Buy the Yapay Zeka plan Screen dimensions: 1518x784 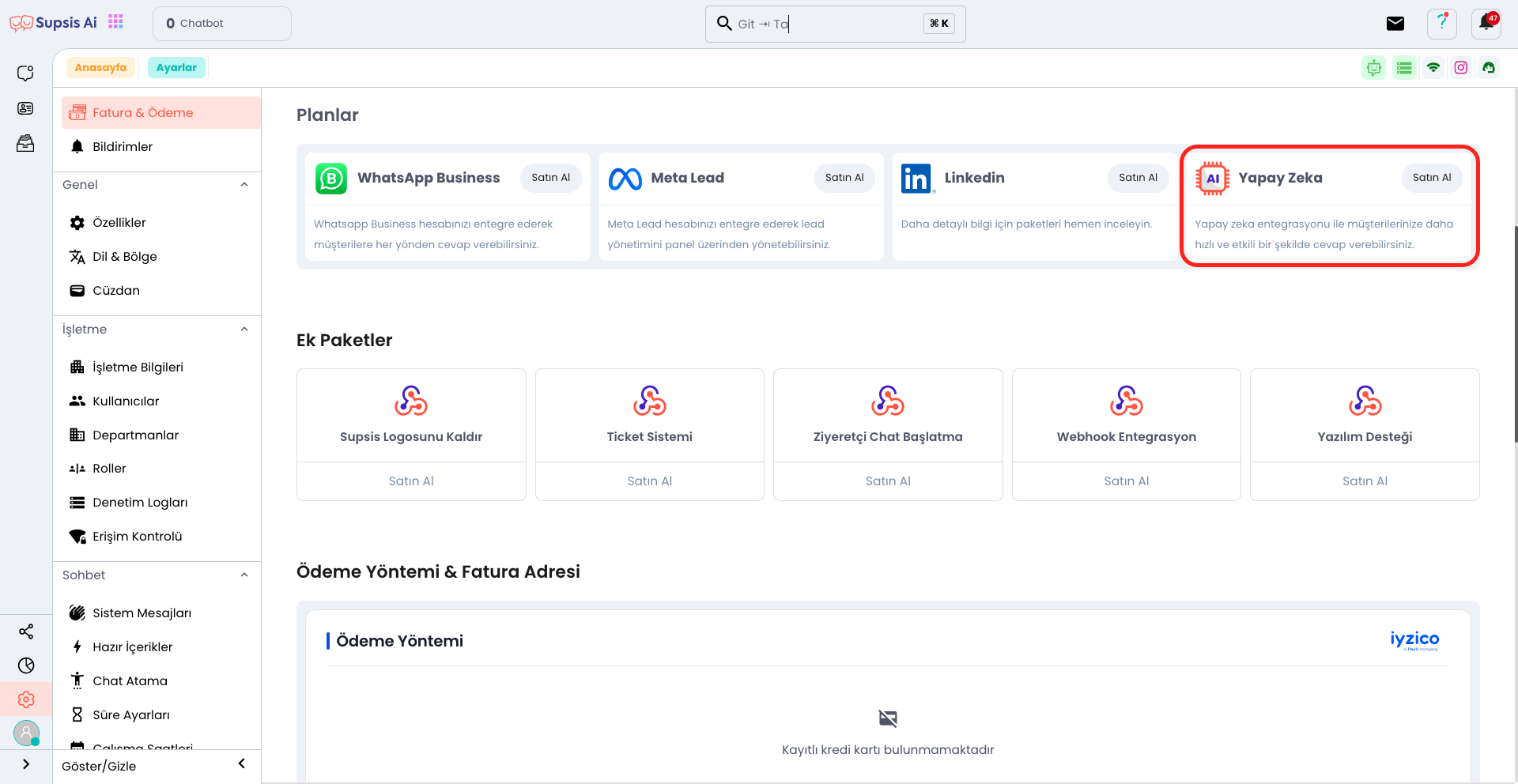[x=1432, y=178]
